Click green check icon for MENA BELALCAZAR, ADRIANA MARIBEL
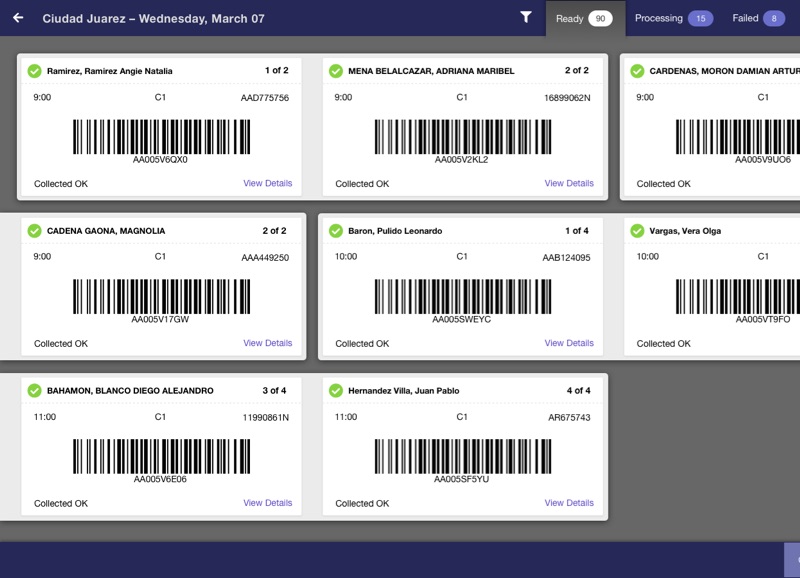The width and height of the screenshot is (800, 578). tap(336, 71)
